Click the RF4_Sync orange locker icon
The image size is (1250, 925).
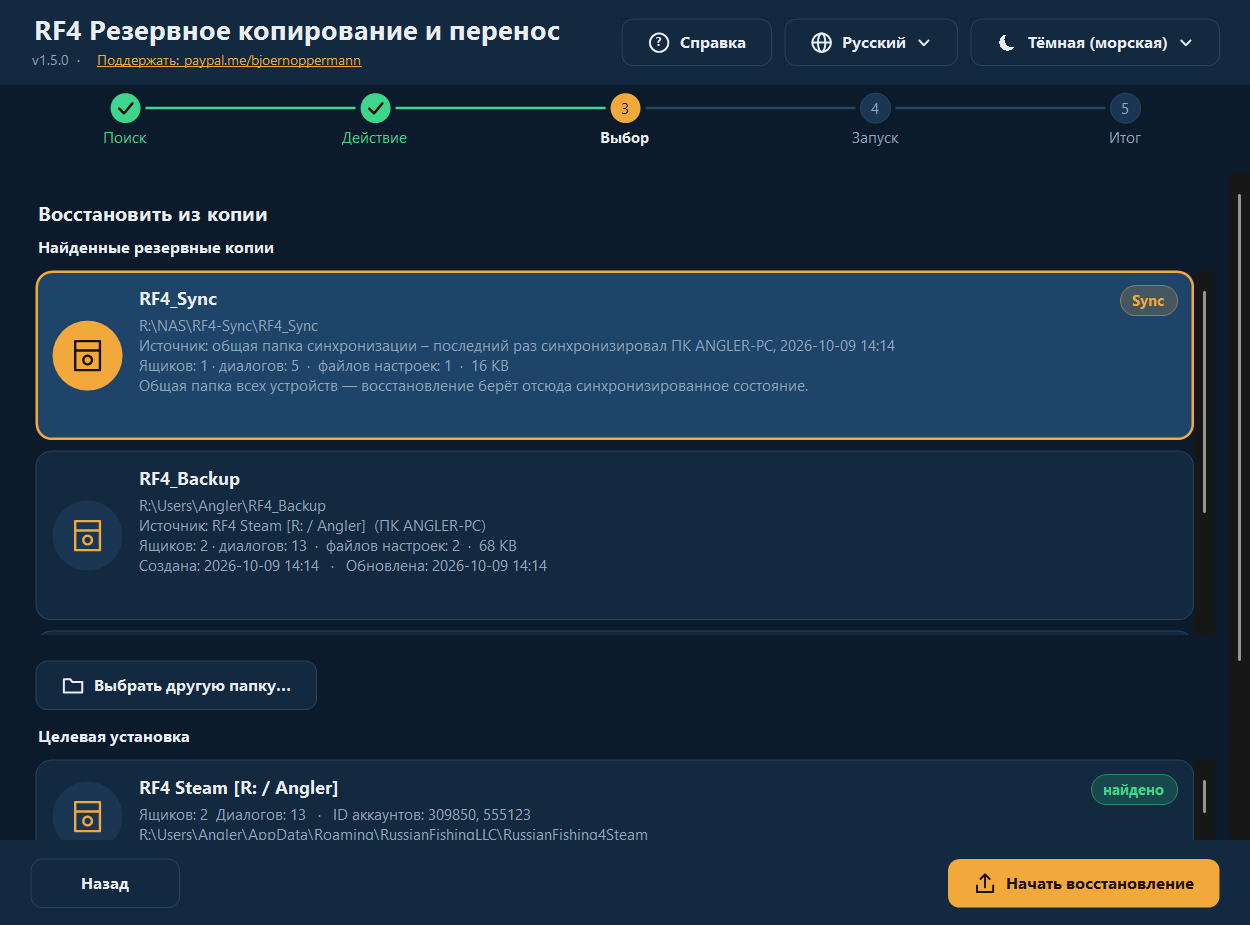tap(87, 355)
